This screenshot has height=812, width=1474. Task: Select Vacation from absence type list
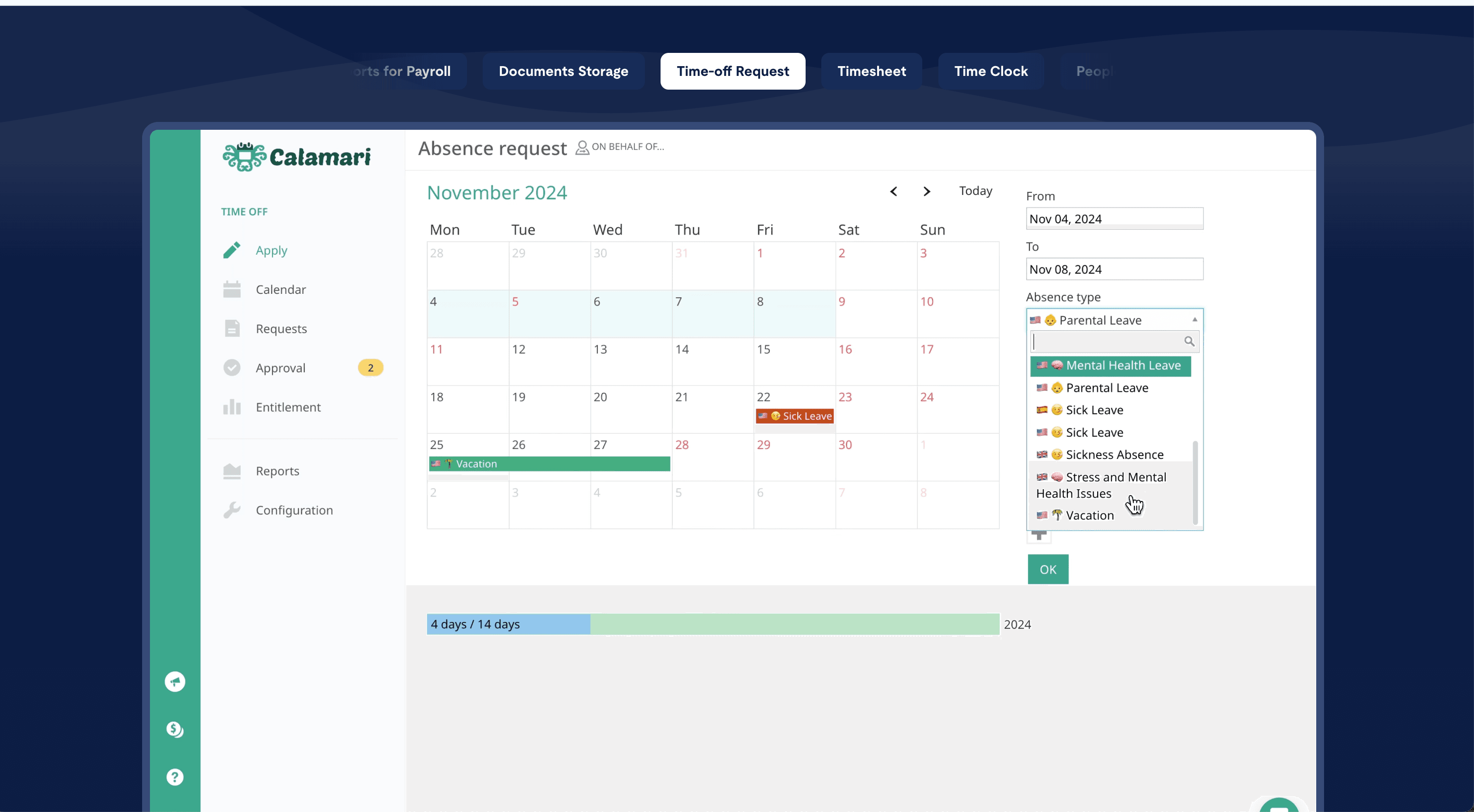pyautogui.click(x=1089, y=515)
